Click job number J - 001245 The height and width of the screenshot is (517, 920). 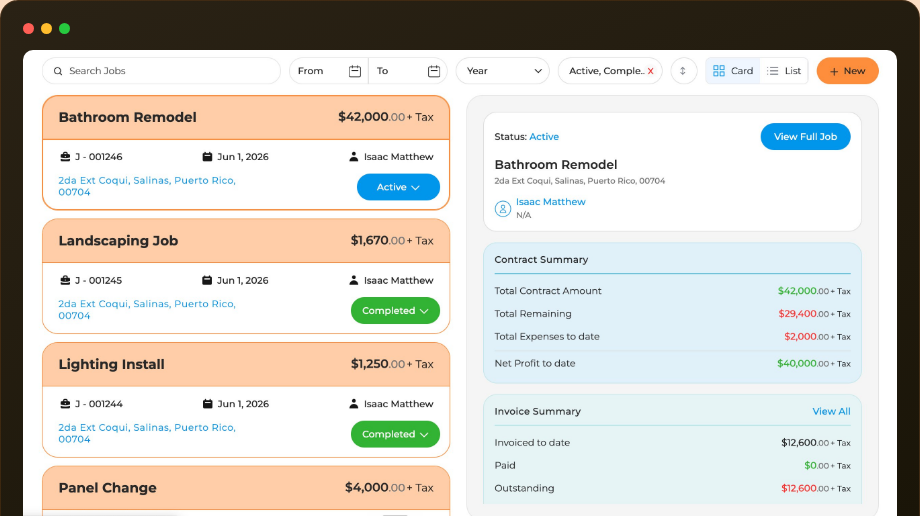[x=99, y=281]
